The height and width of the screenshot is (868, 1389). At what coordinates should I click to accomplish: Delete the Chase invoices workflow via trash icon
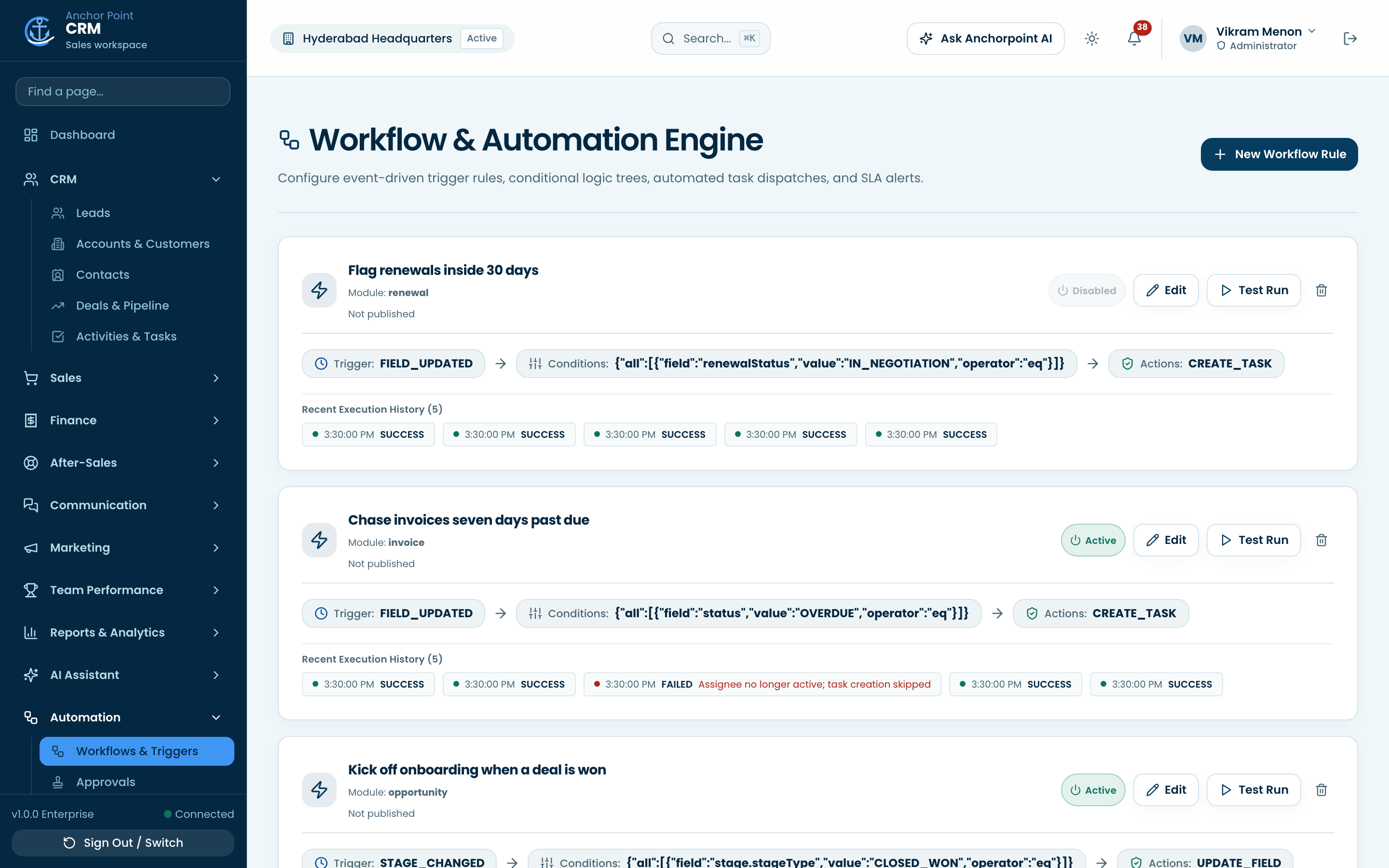coord(1321,540)
